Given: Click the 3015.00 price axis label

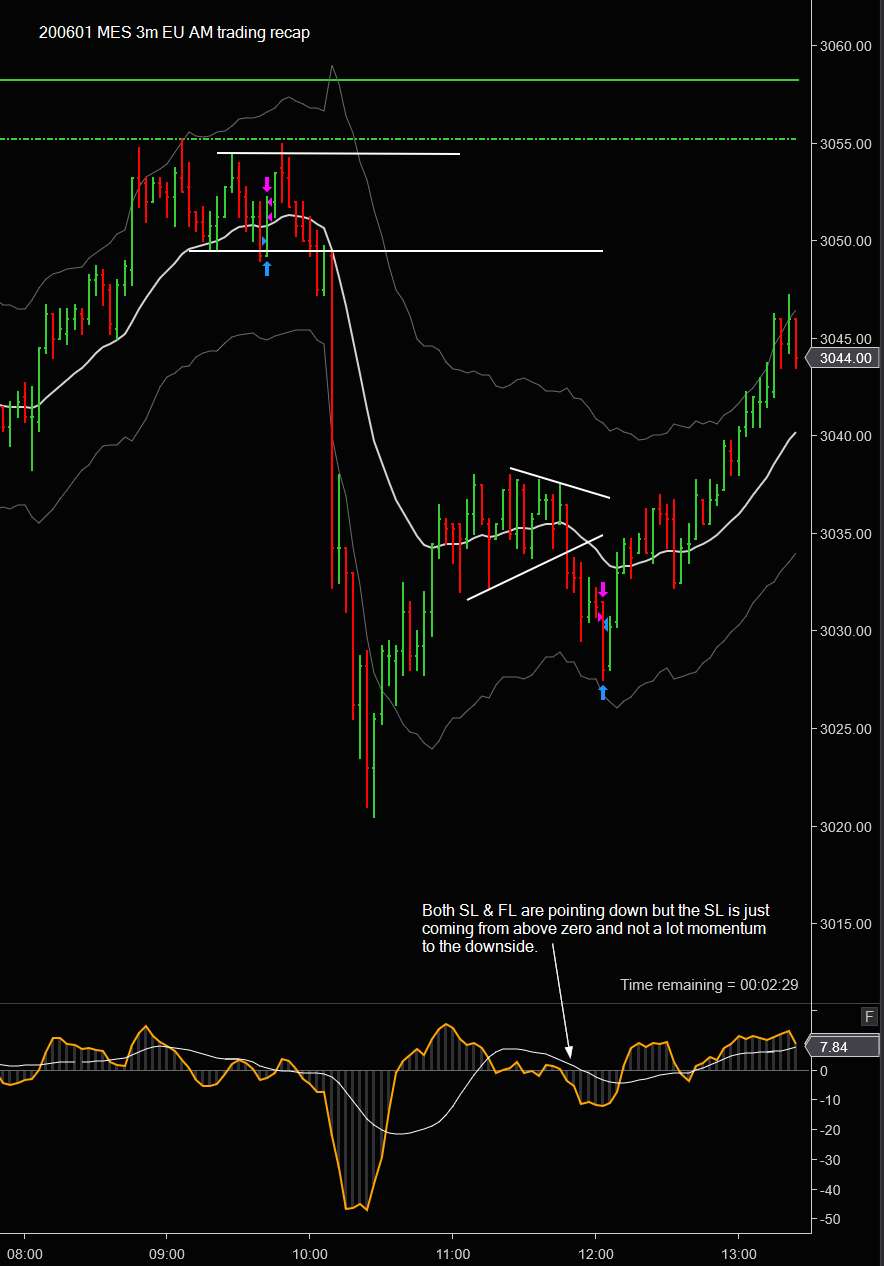Looking at the screenshot, I should pos(846,924).
